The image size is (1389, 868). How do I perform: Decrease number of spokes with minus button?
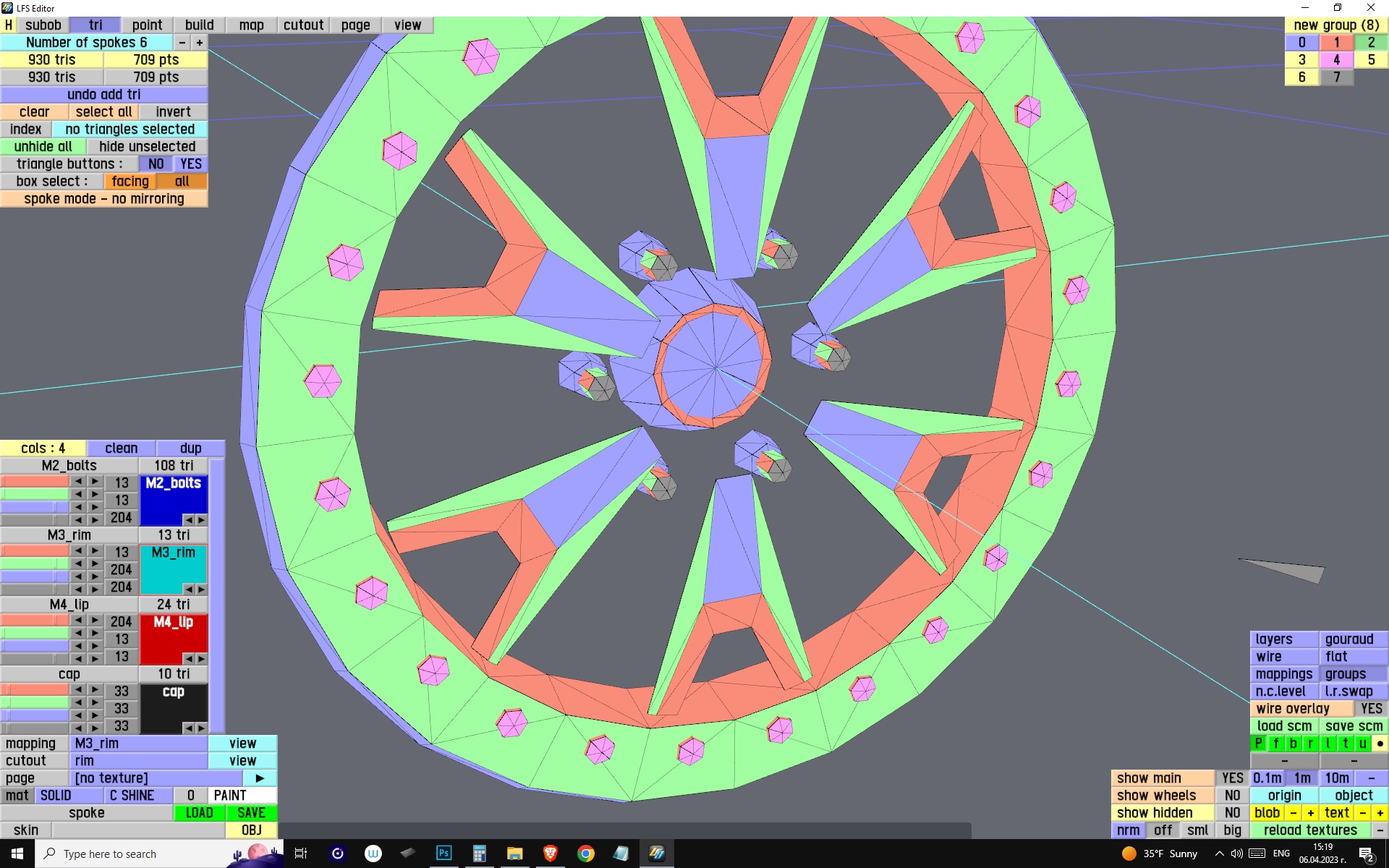pos(182,43)
